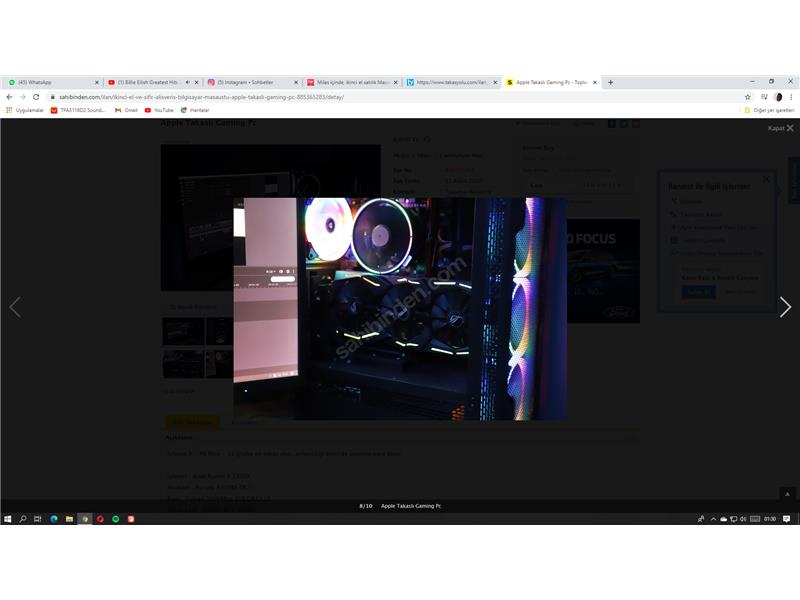Switch to the Instagram Sohbetler tab
The image size is (800, 600).
pos(252,82)
